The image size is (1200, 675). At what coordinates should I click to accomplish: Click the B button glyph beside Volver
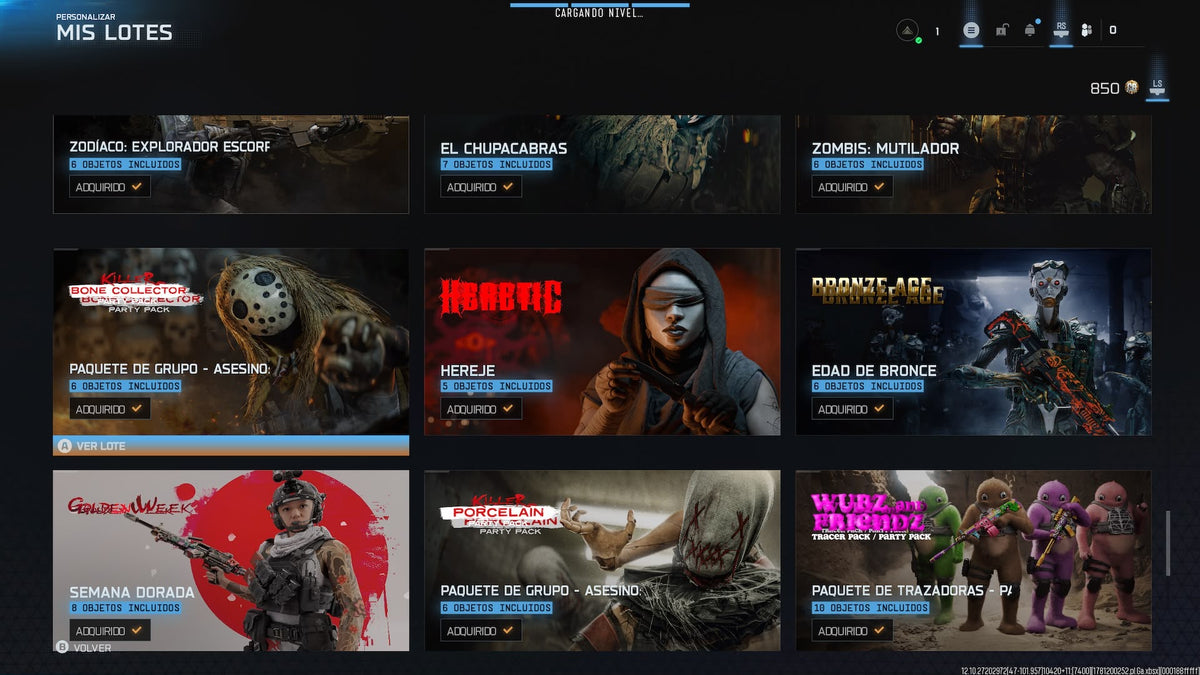coord(62,648)
